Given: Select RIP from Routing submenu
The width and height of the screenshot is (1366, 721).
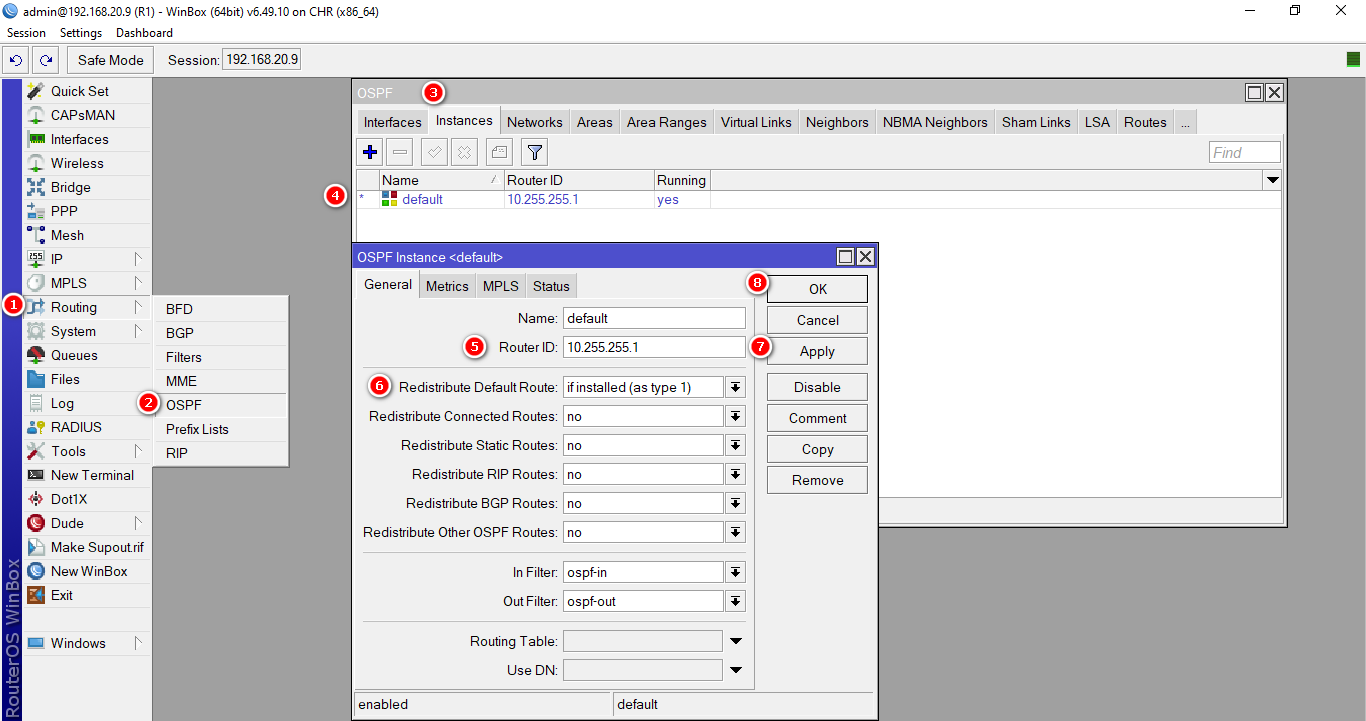Looking at the screenshot, I should pyautogui.click(x=221, y=453).
